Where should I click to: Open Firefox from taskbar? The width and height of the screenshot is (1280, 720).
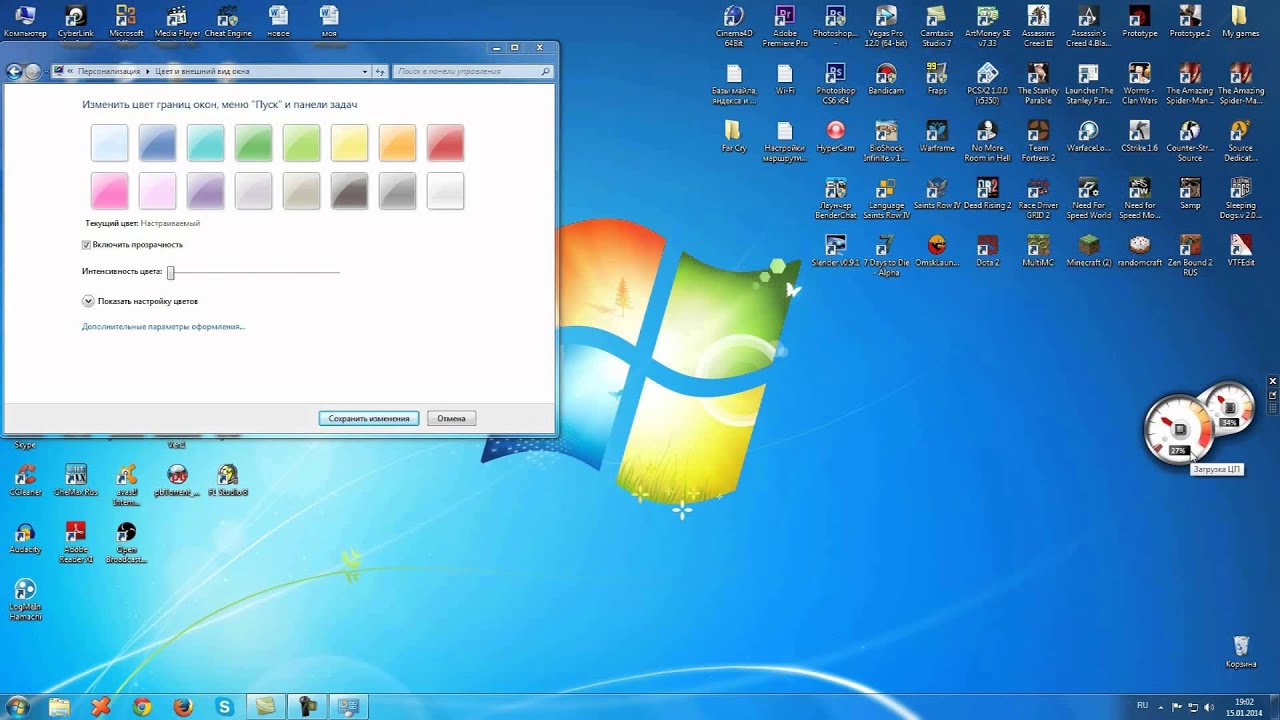[x=183, y=706]
